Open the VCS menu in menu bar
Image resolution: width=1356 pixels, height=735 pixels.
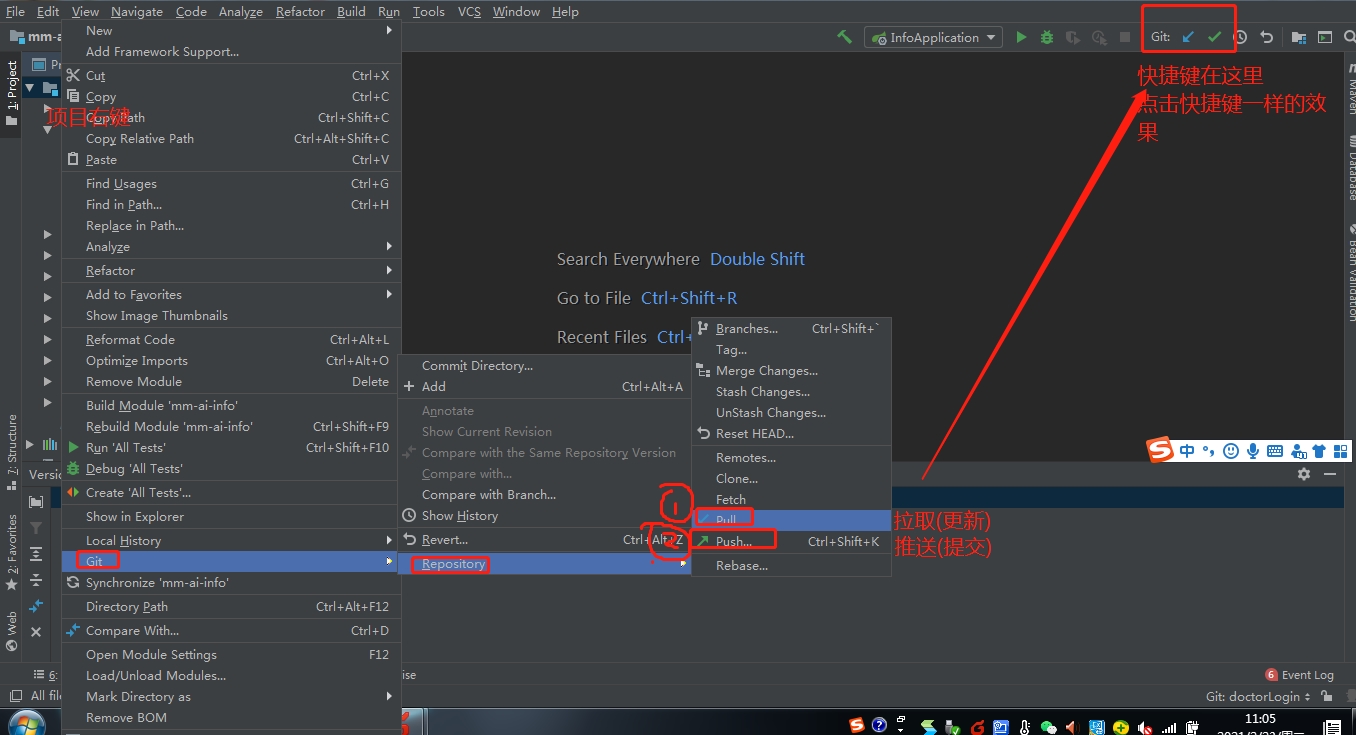pyautogui.click(x=469, y=12)
